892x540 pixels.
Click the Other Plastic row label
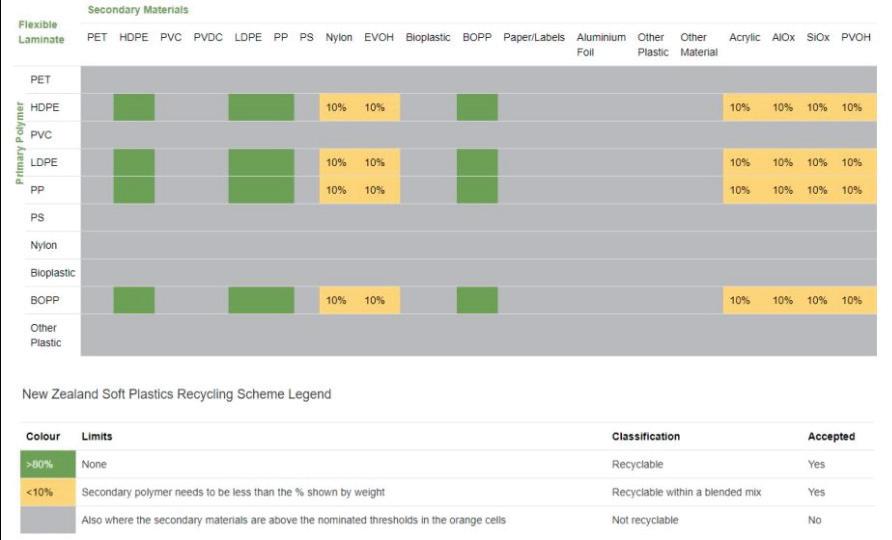click(45, 335)
